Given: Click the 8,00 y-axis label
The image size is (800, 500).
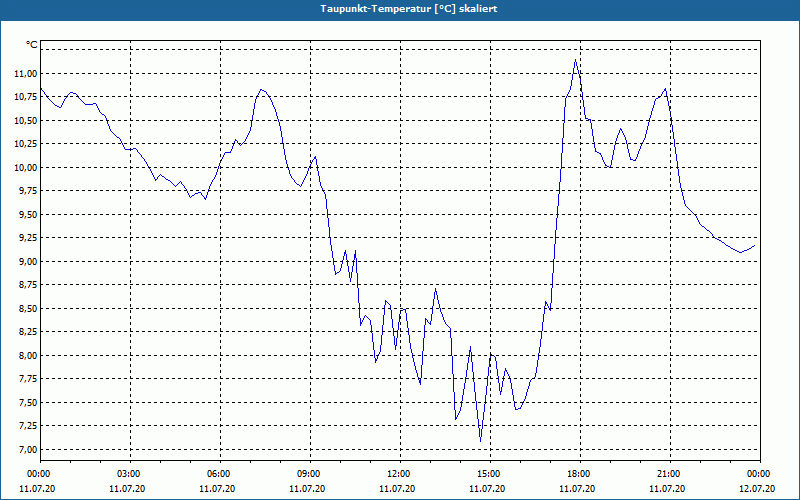Looking at the screenshot, I should (29, 355).
